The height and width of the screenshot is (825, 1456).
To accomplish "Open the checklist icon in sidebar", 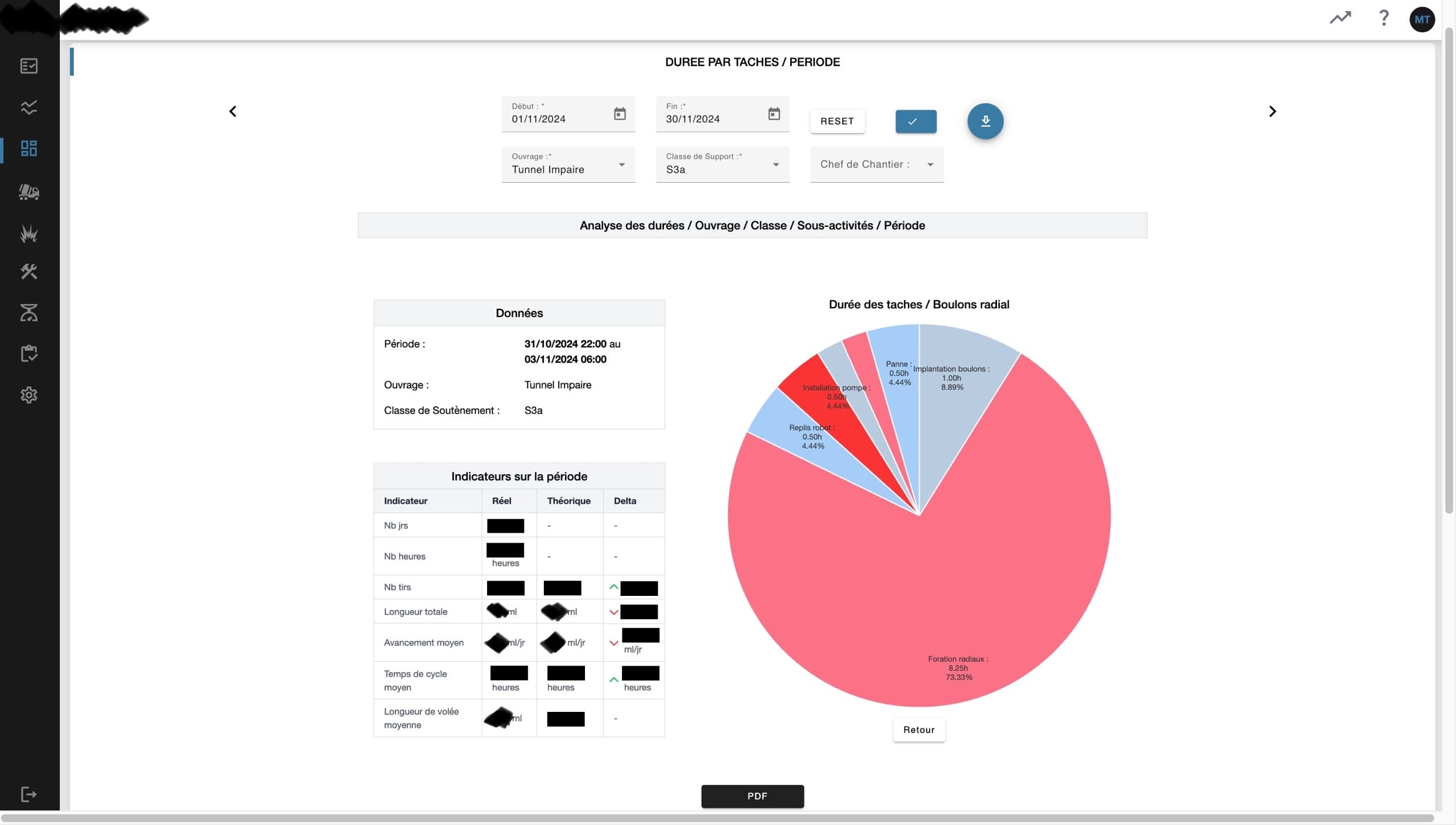I will click(29, 66).
